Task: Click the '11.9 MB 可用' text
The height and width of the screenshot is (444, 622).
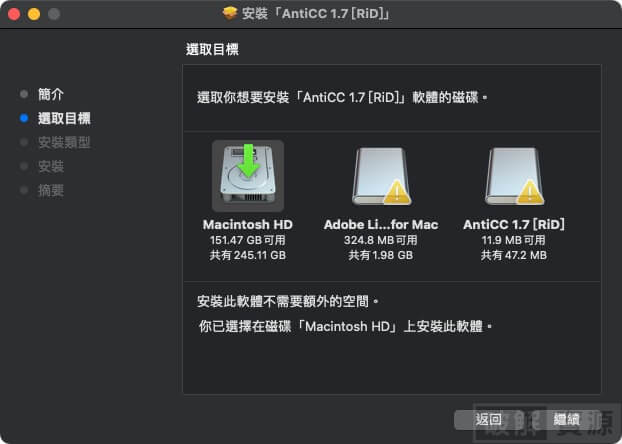Action: (514, 240)
